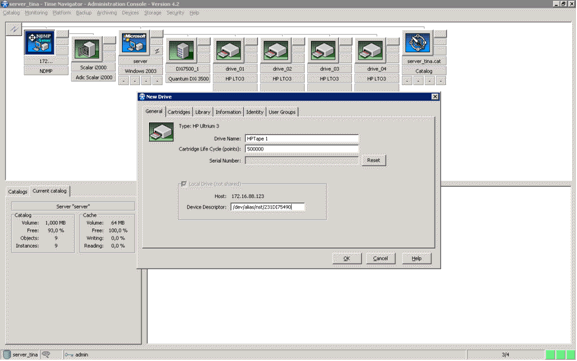Open the Storage menu

pos(152,13)
